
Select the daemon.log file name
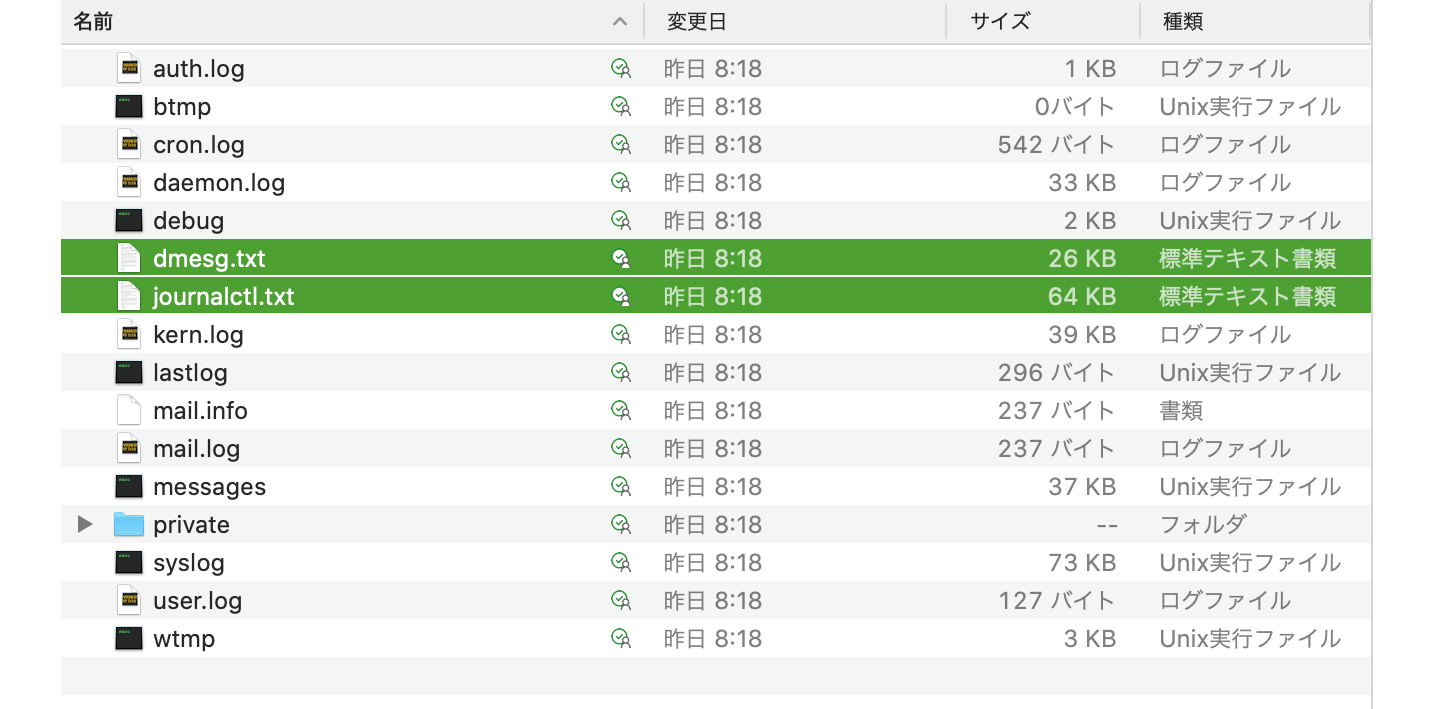(x=219, y=183)
